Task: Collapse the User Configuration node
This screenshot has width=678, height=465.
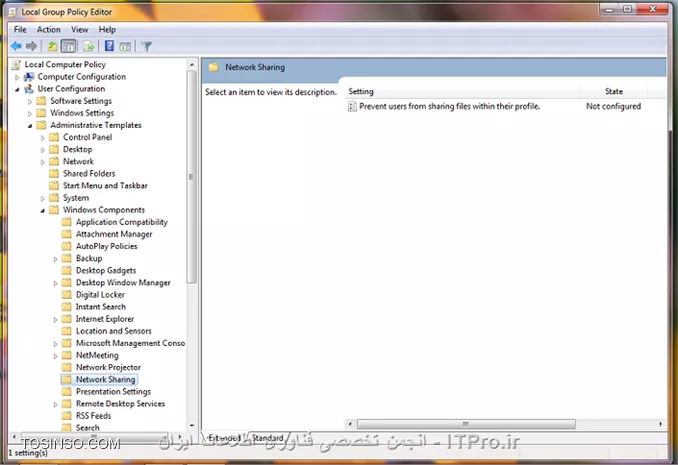Action: (x=17, y=89)
